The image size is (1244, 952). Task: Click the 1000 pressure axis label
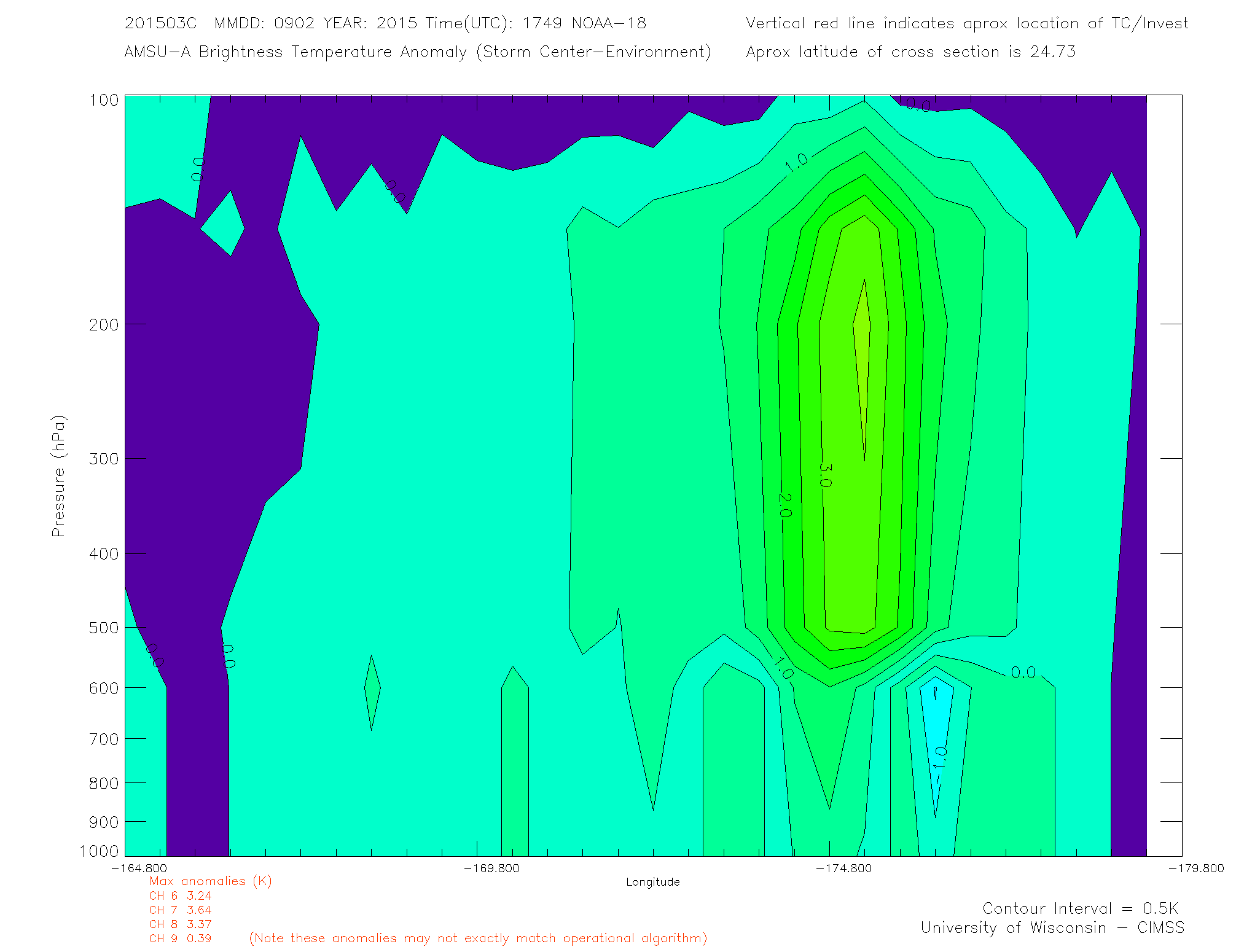[100, 851]
